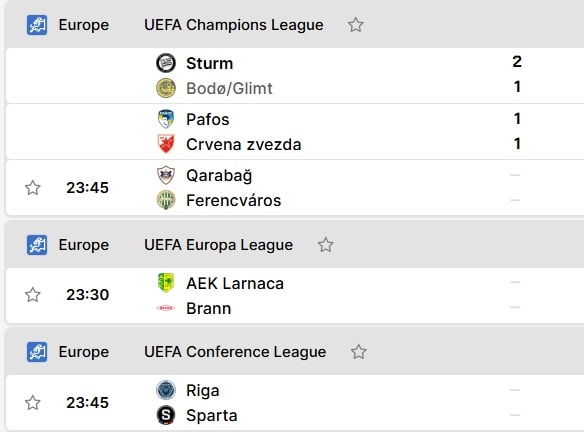Click the Riga blue lion crest
The height and width of the screenshot is (432, 584).
[166, 390]
